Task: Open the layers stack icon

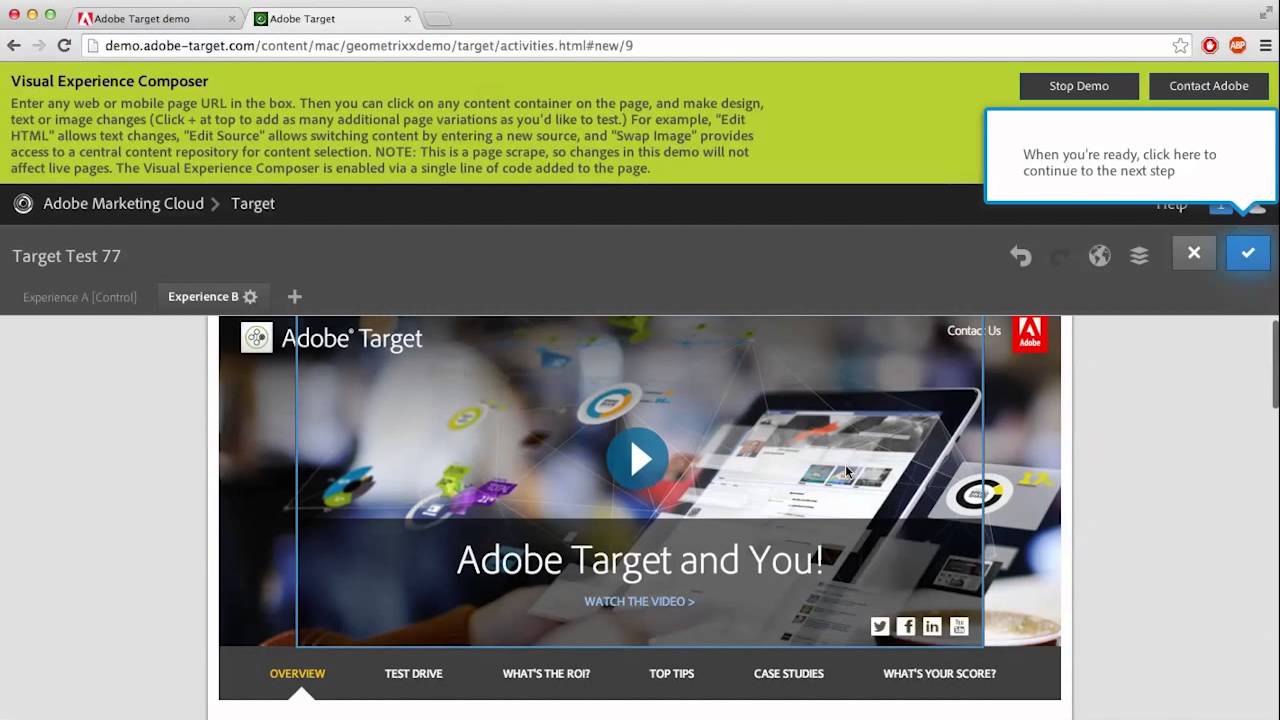Action: [x=1139, y=256]
